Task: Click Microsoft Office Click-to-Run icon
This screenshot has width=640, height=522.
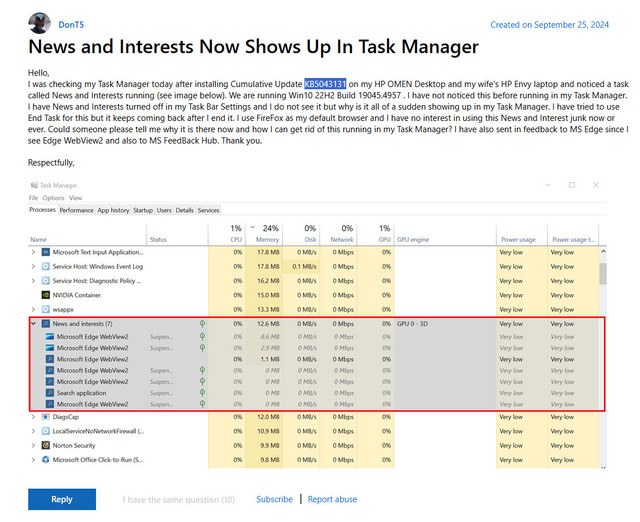Action: 46,460
